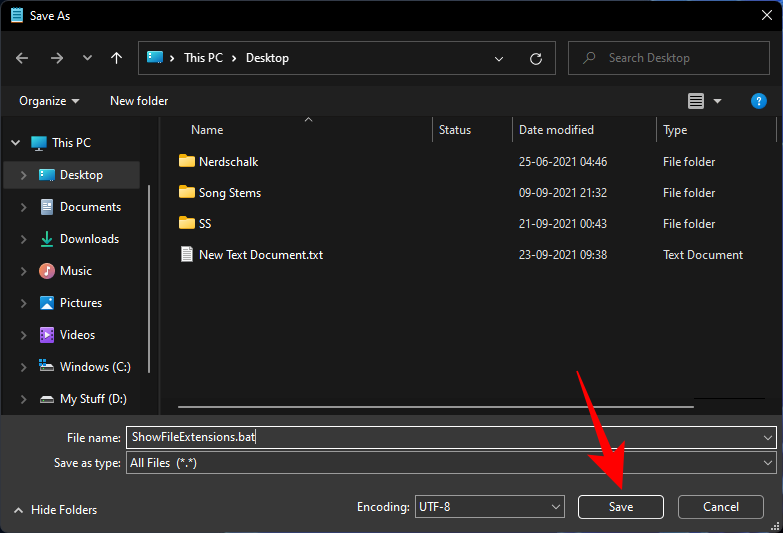783x533 pixels.
Task: Open the blue Help icon
Action: 759,101
